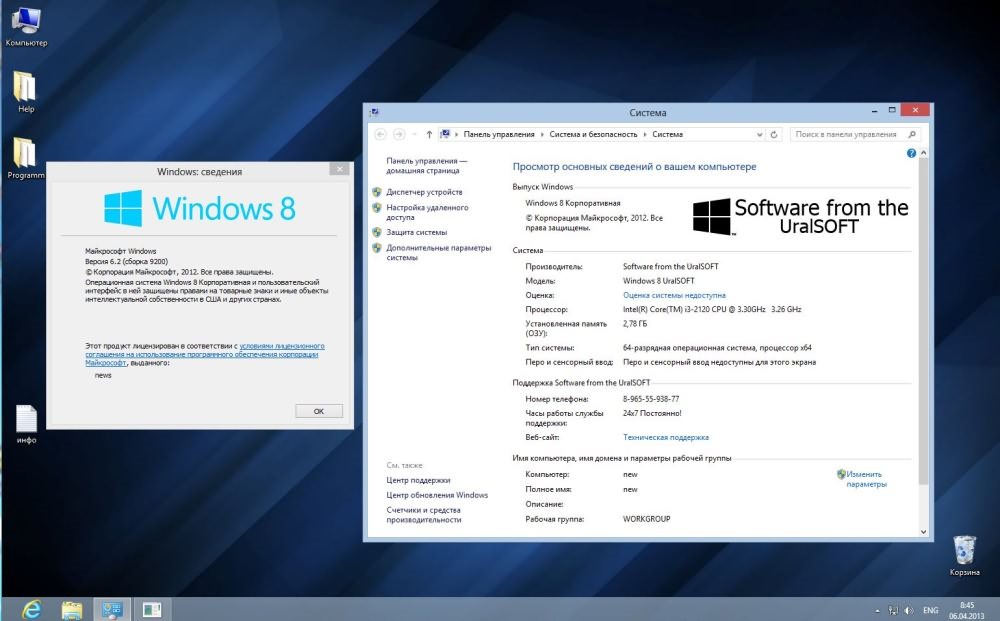The image size is (1000, 621).
Task: Open the Корзина recycle bin icon
Action: (964, 551)
